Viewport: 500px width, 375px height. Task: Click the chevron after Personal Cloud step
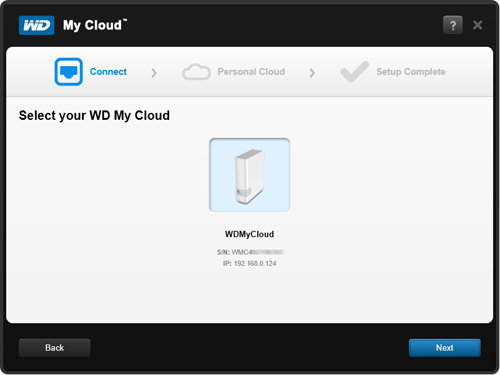(x=312, y=73)
